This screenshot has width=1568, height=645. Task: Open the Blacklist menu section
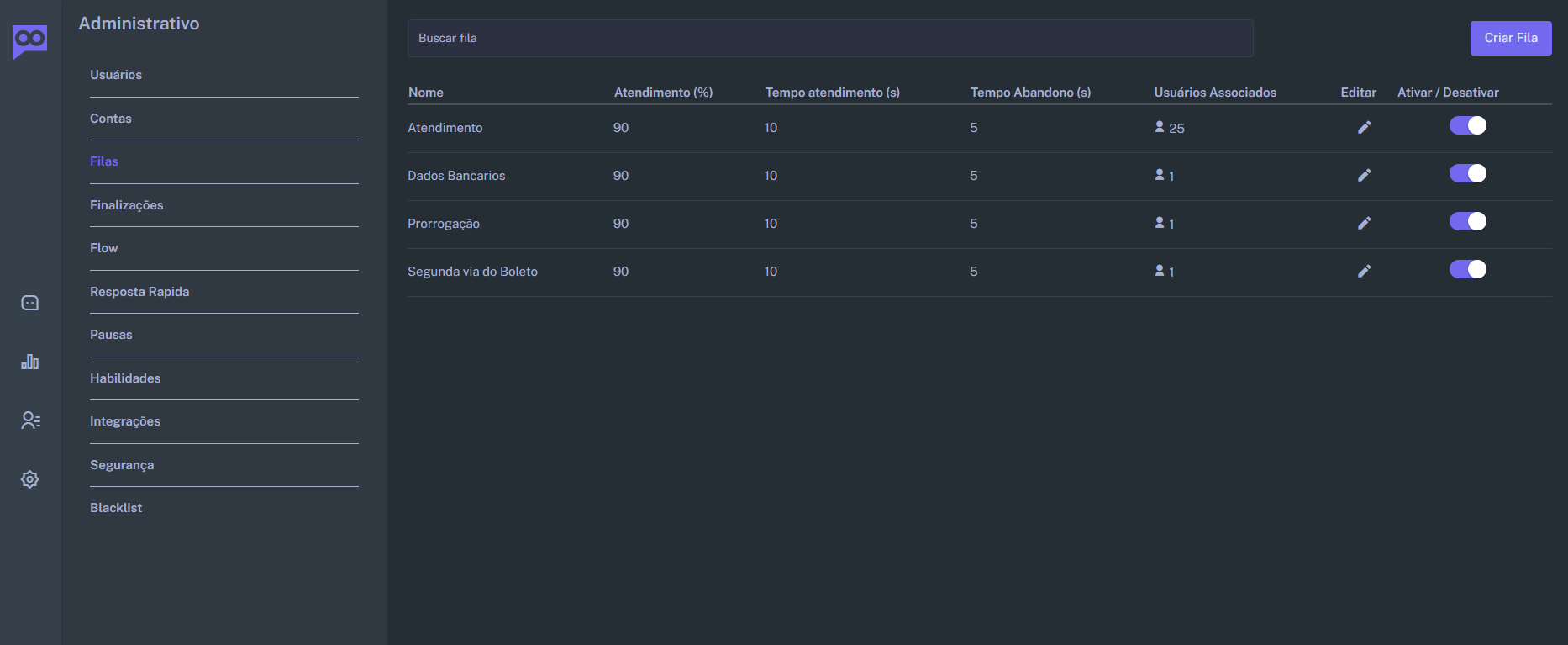(x=116, y=508)
